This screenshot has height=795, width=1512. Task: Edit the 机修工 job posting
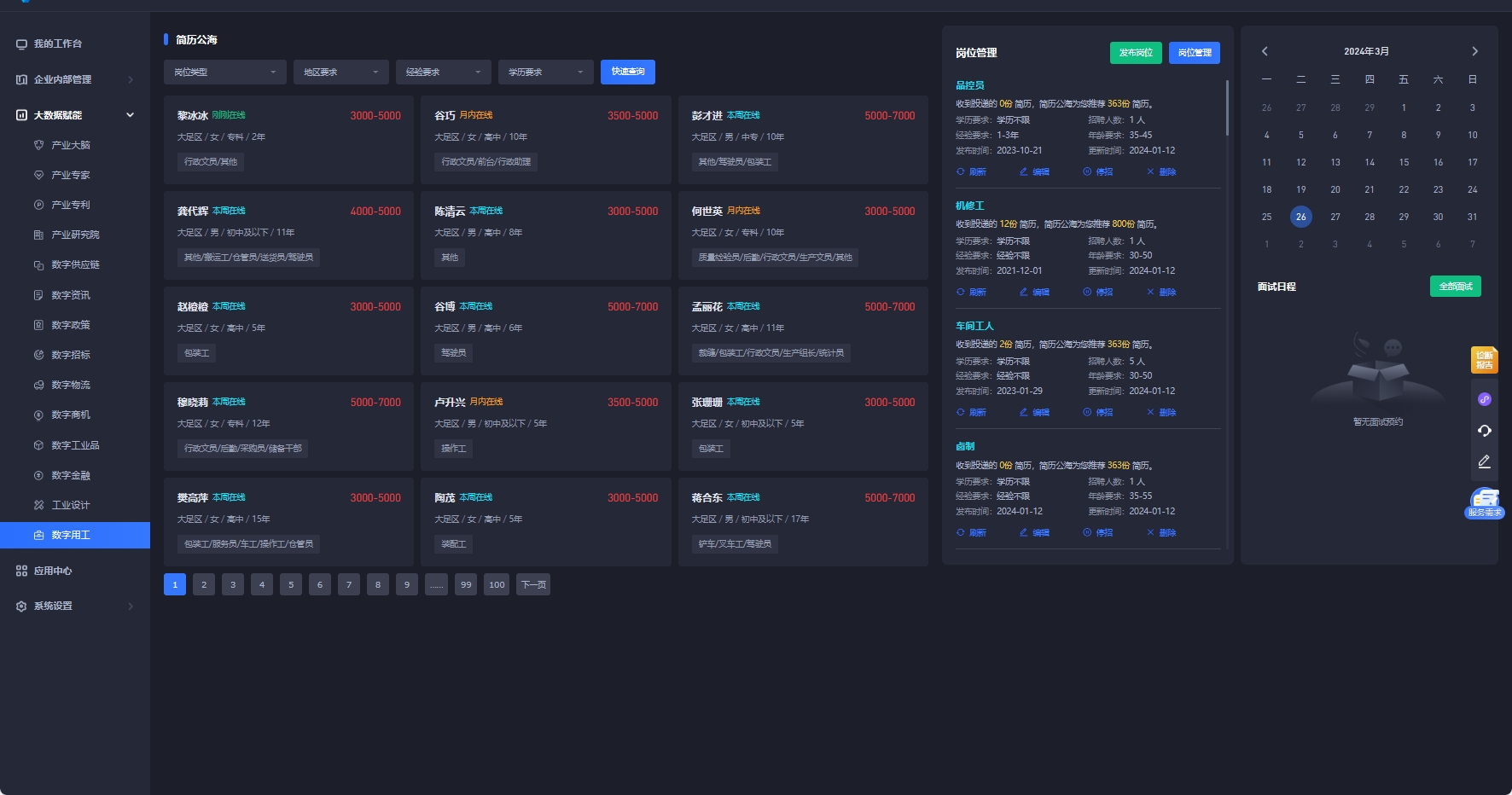pyautogui.click(x=1034, y=292)
